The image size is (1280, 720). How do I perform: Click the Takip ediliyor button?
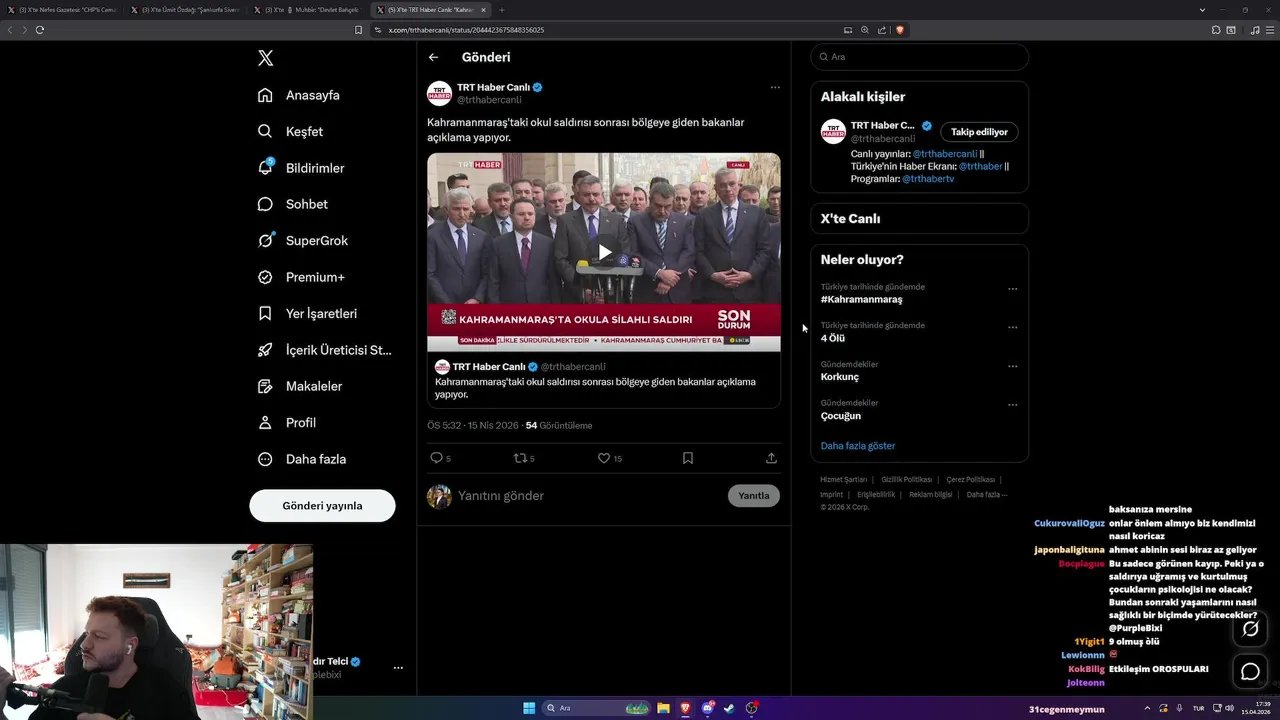(979, 132)
